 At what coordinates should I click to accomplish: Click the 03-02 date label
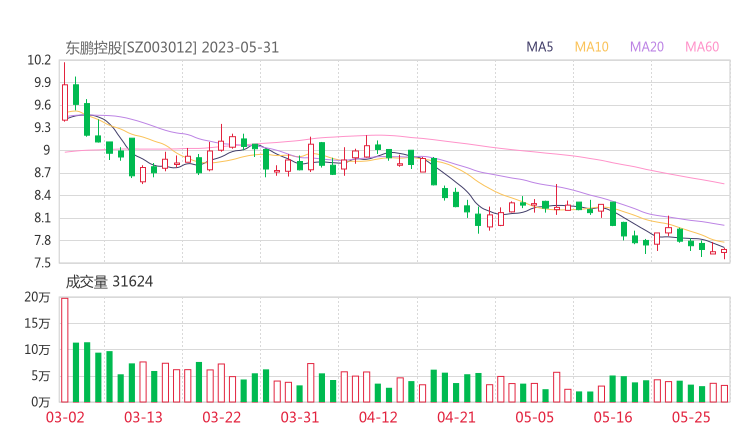[x=65, y=417]
